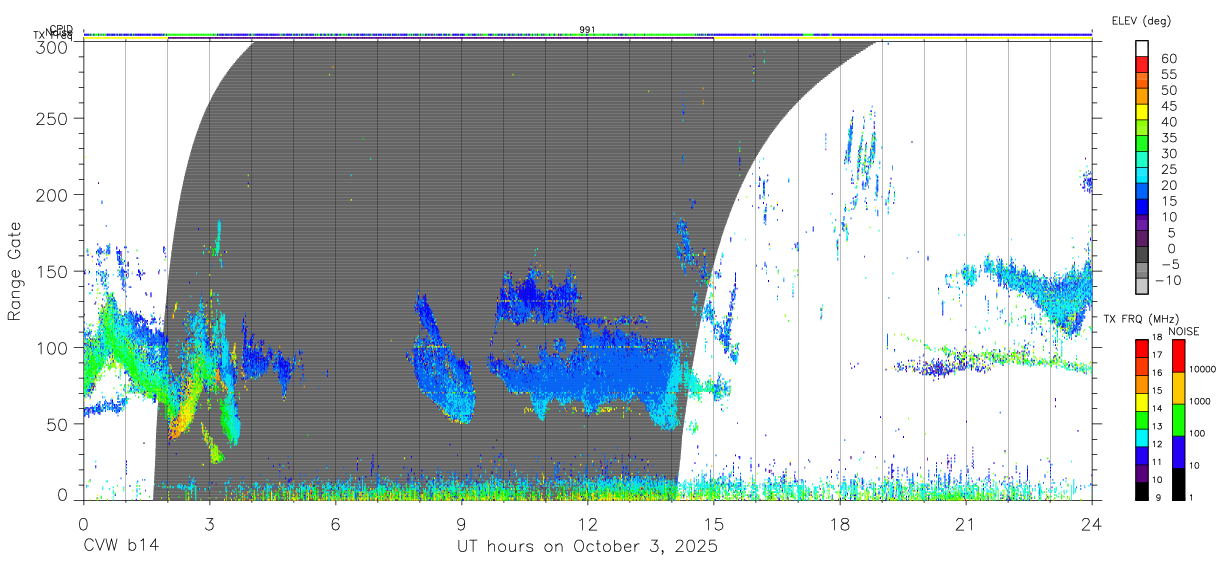Image resolution: width=1228 pixels, height=567 pixels.
Task: Click the '60' label on ELEV legend
Action: coord(1168,58)
